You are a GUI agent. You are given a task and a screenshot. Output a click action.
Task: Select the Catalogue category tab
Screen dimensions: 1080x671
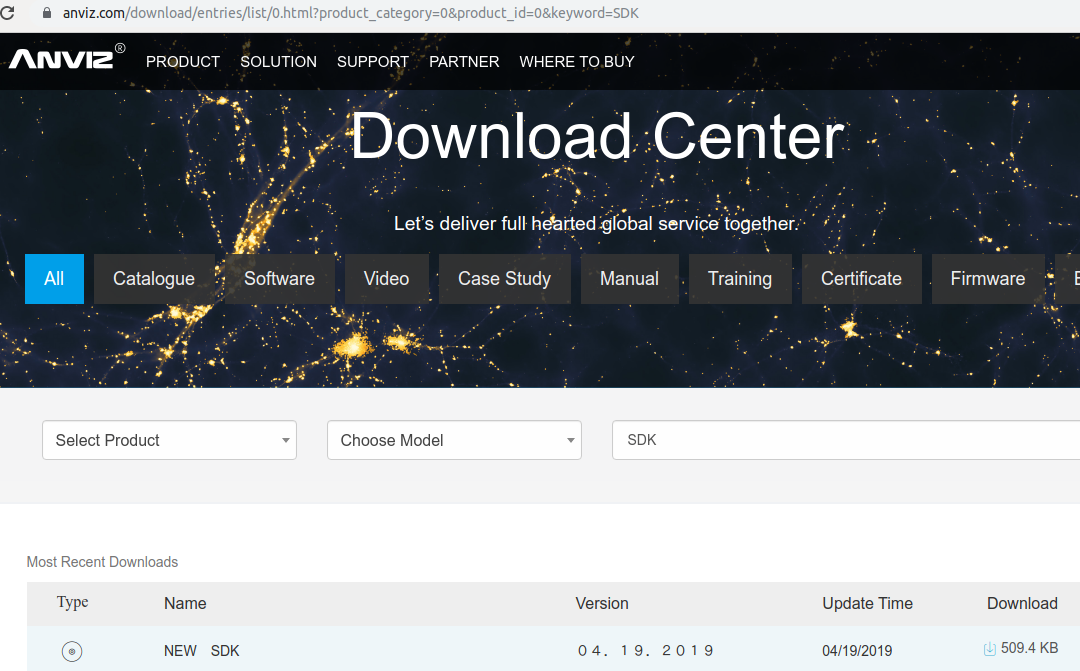[154, 279]
